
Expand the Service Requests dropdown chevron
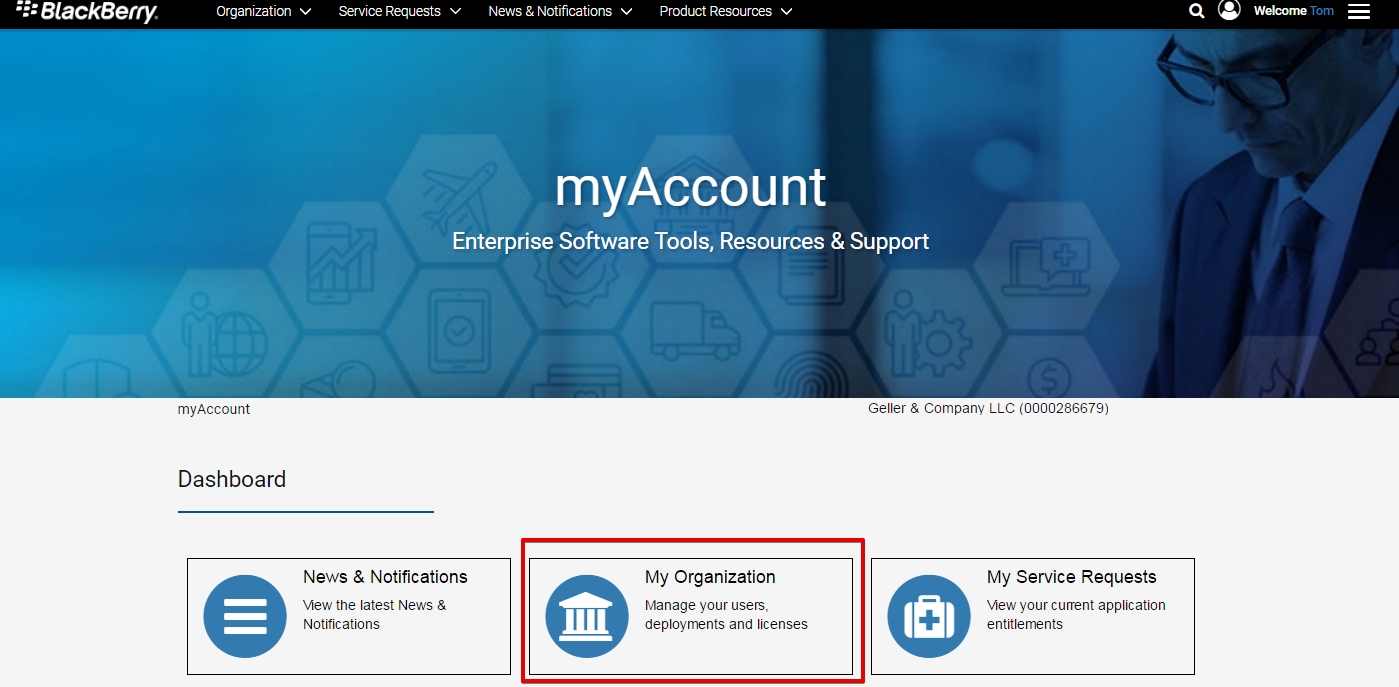[455, 12]
